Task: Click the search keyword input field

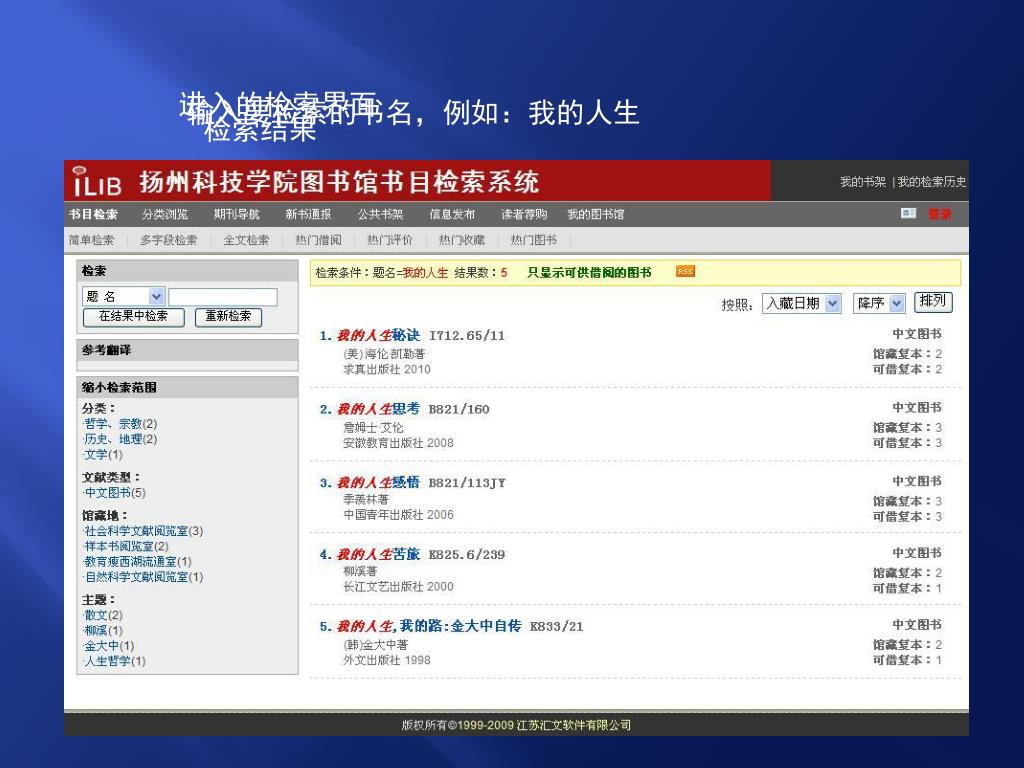Action: point(223,297)
